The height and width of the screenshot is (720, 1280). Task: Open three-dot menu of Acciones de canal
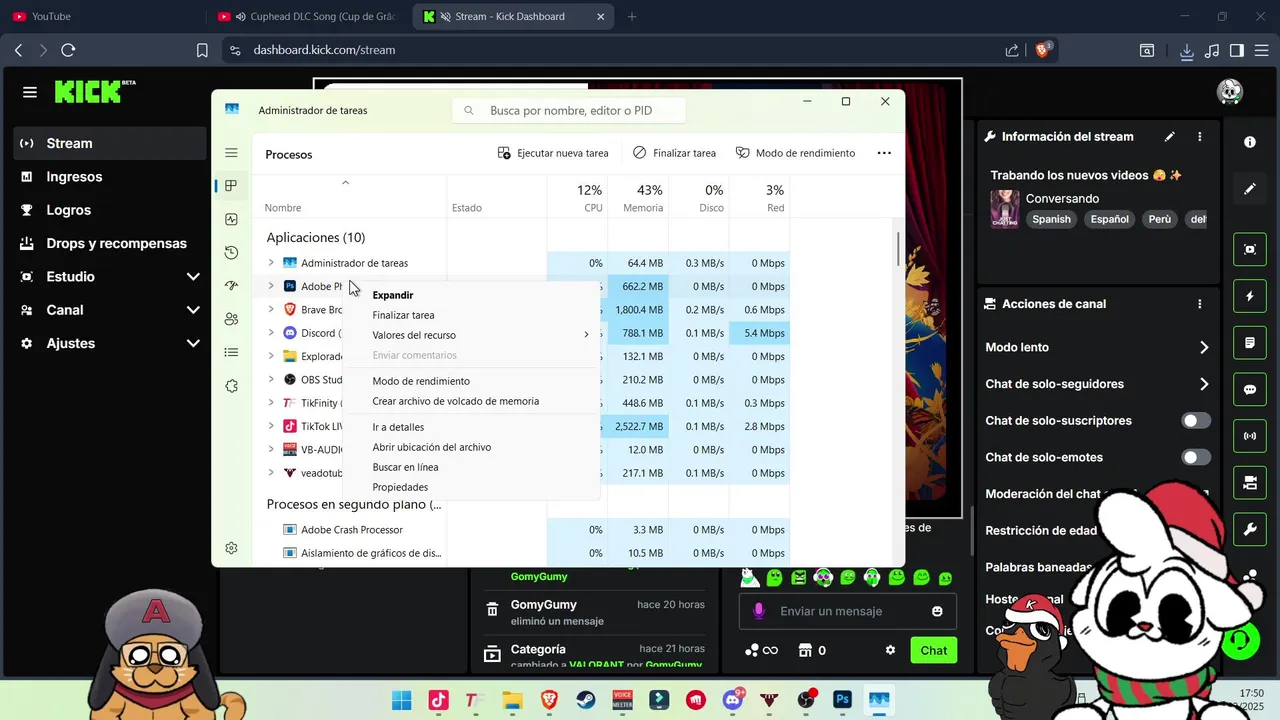click(1200, 304)
